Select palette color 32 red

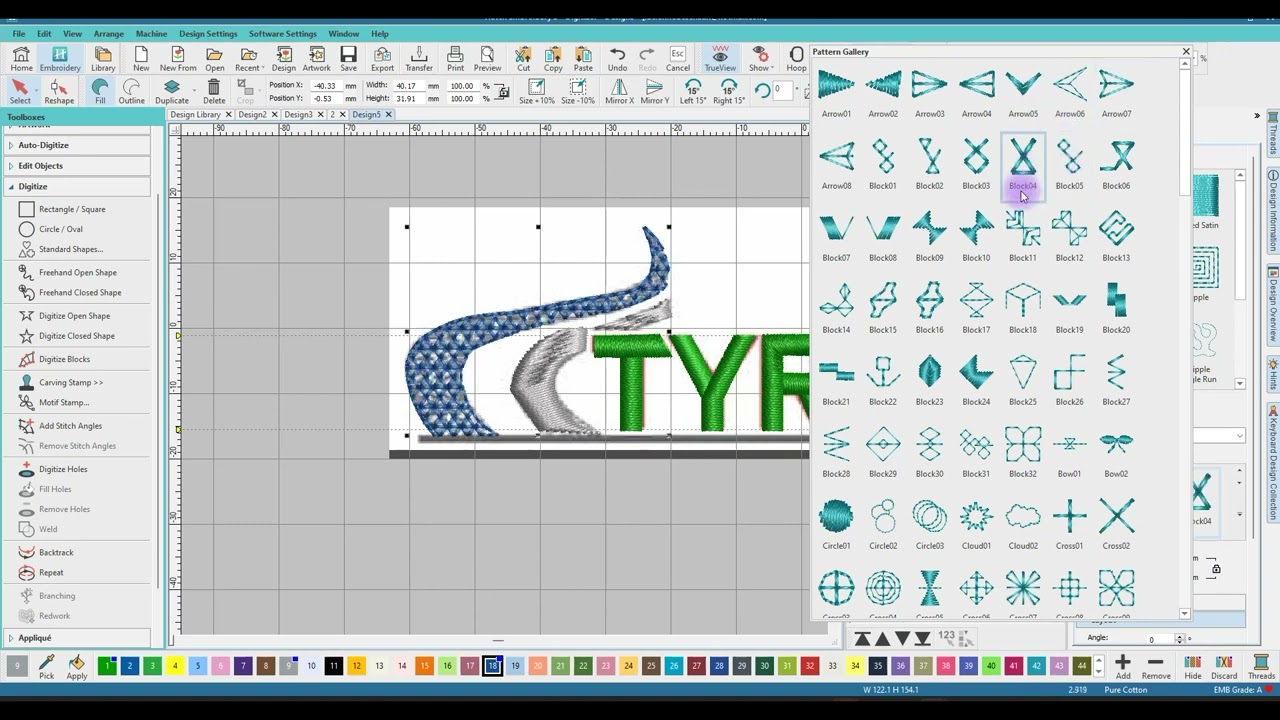[x=809, y=666]
